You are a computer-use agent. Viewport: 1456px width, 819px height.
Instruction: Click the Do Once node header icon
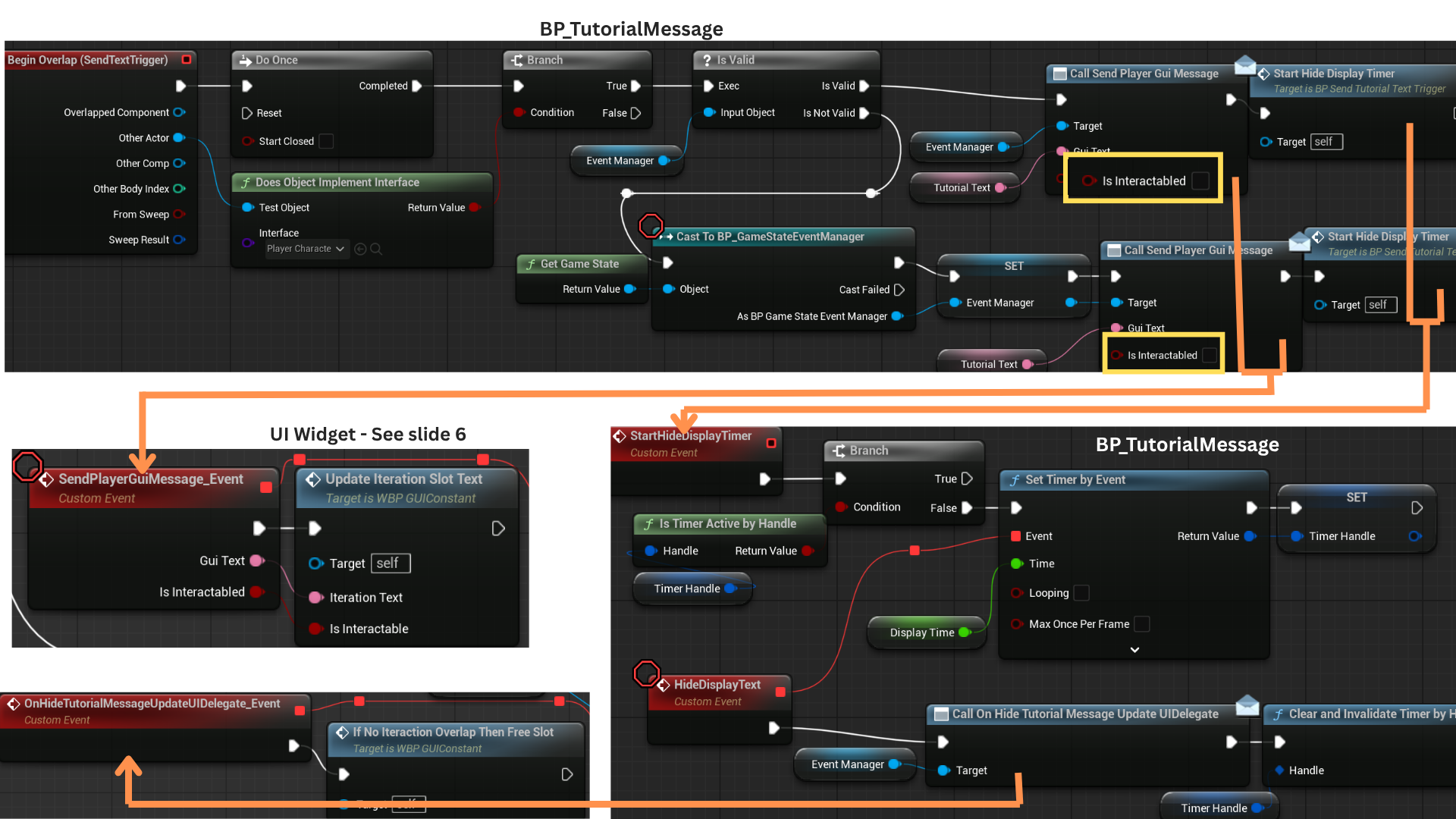tap(246, 61)
